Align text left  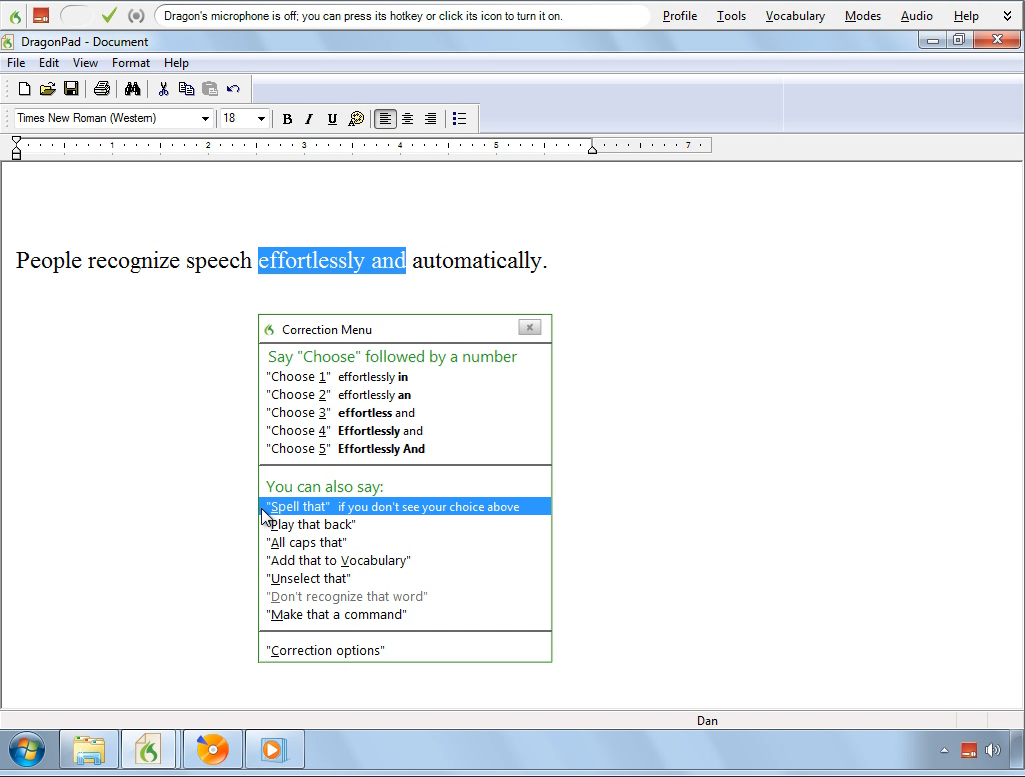[x=385, y=119]
